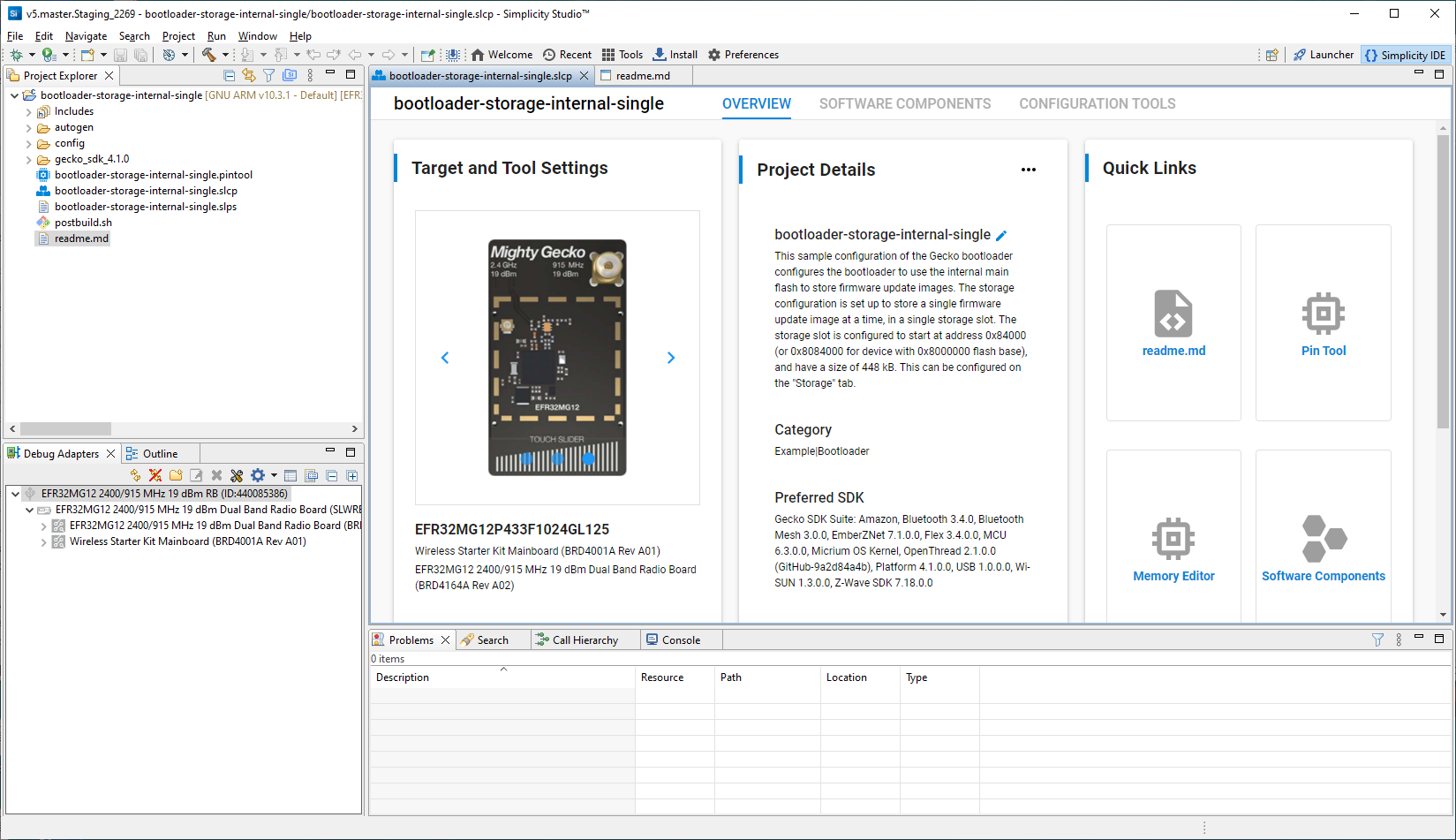Collapse all nodes in Project Explorer

pyautogui.click(x=229, y=75)
